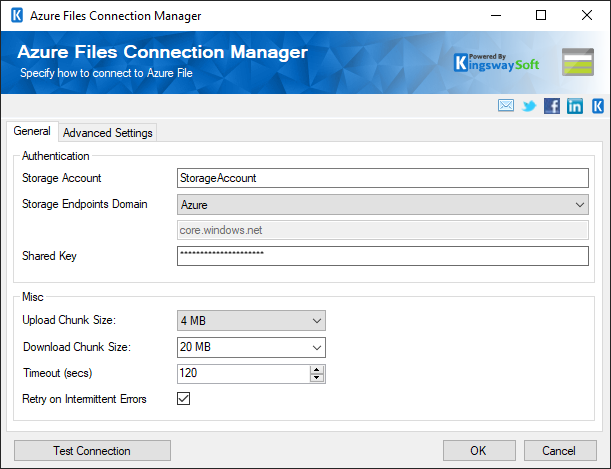Open the Twitter bird icon link

[x=529, y=106]
